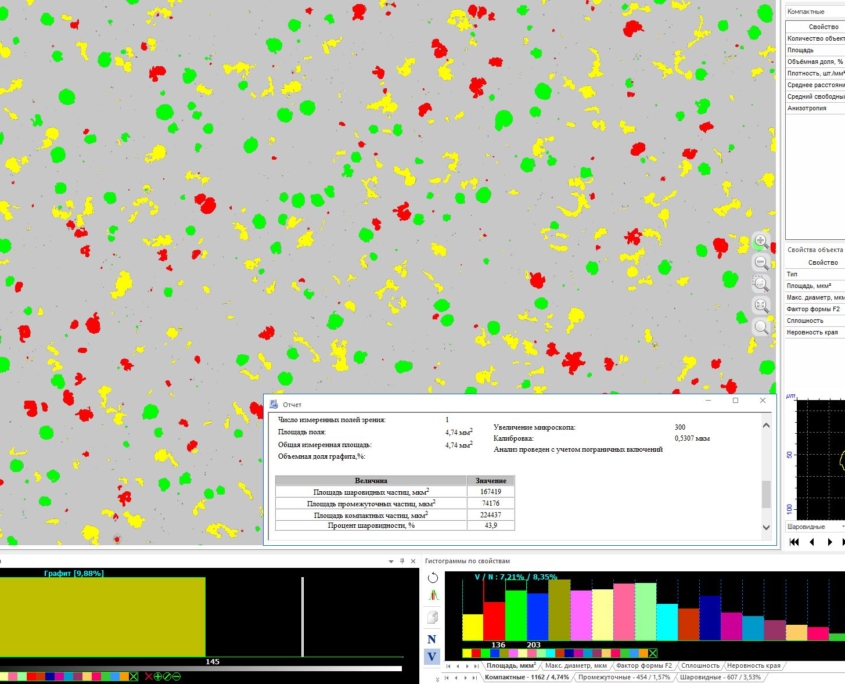Viewport: 845px width, 684px height.
Task: Click the green minus circle icon
Action: (176, 676)
